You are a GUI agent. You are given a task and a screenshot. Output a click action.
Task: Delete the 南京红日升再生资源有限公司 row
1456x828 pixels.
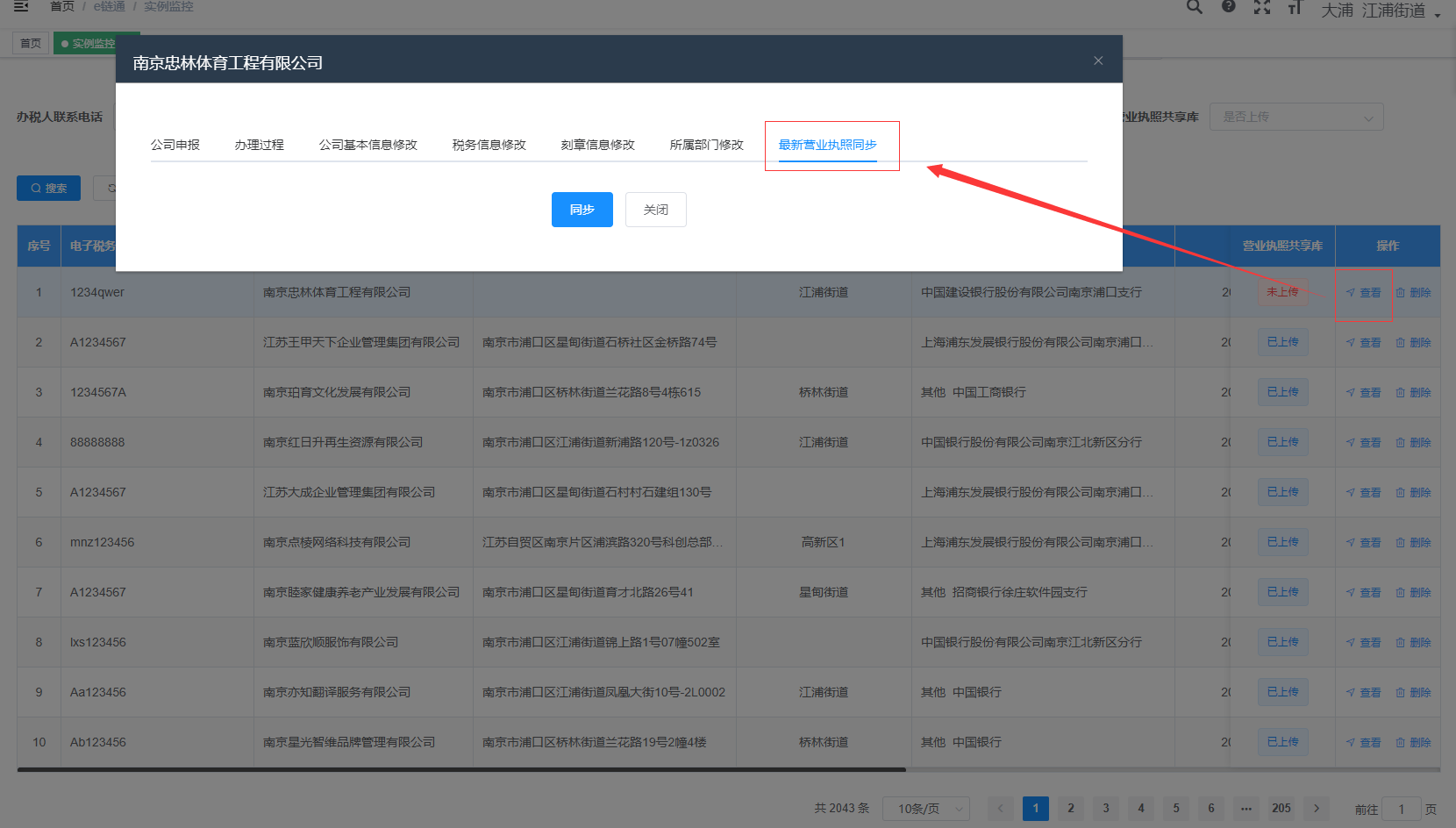coord(1414,443)
